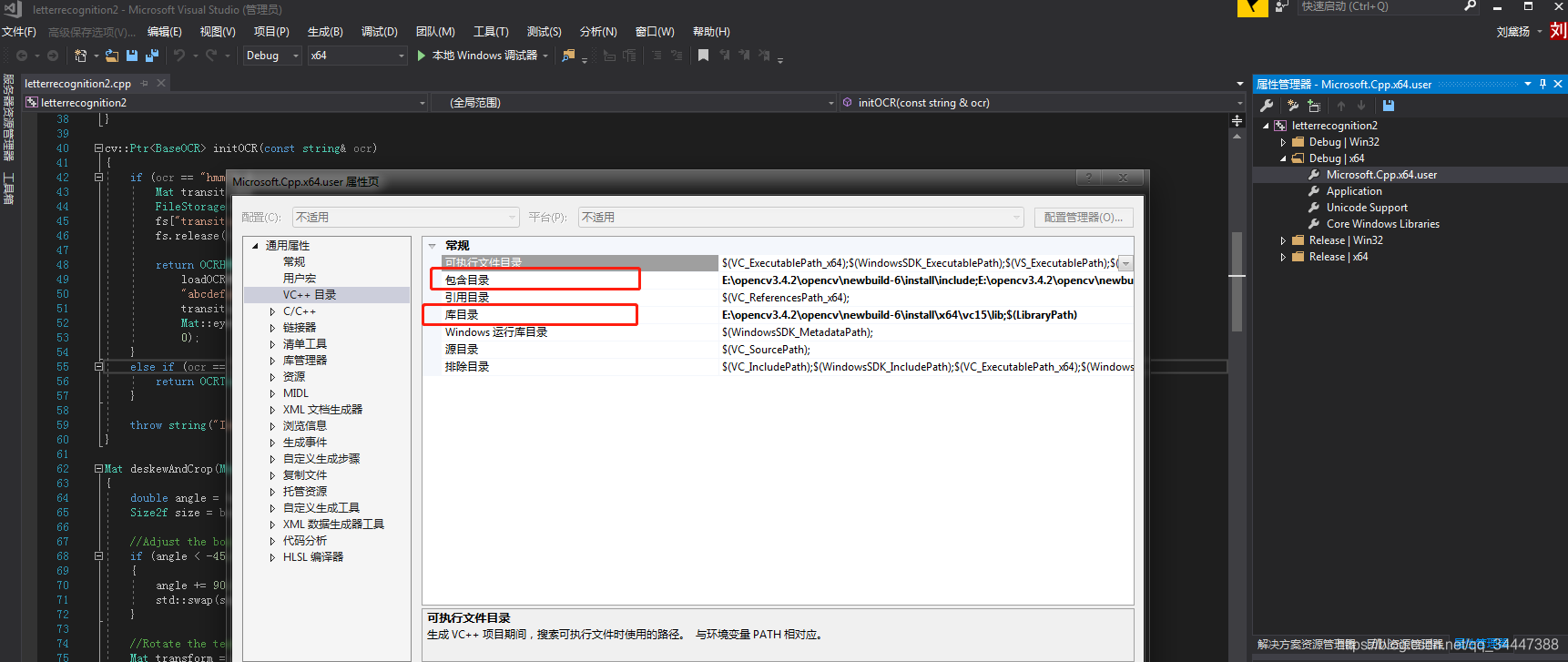Expand Release | x64 in Property Manager
The width and height of the screenshot is (1568, 662).
pos(1283,257)
